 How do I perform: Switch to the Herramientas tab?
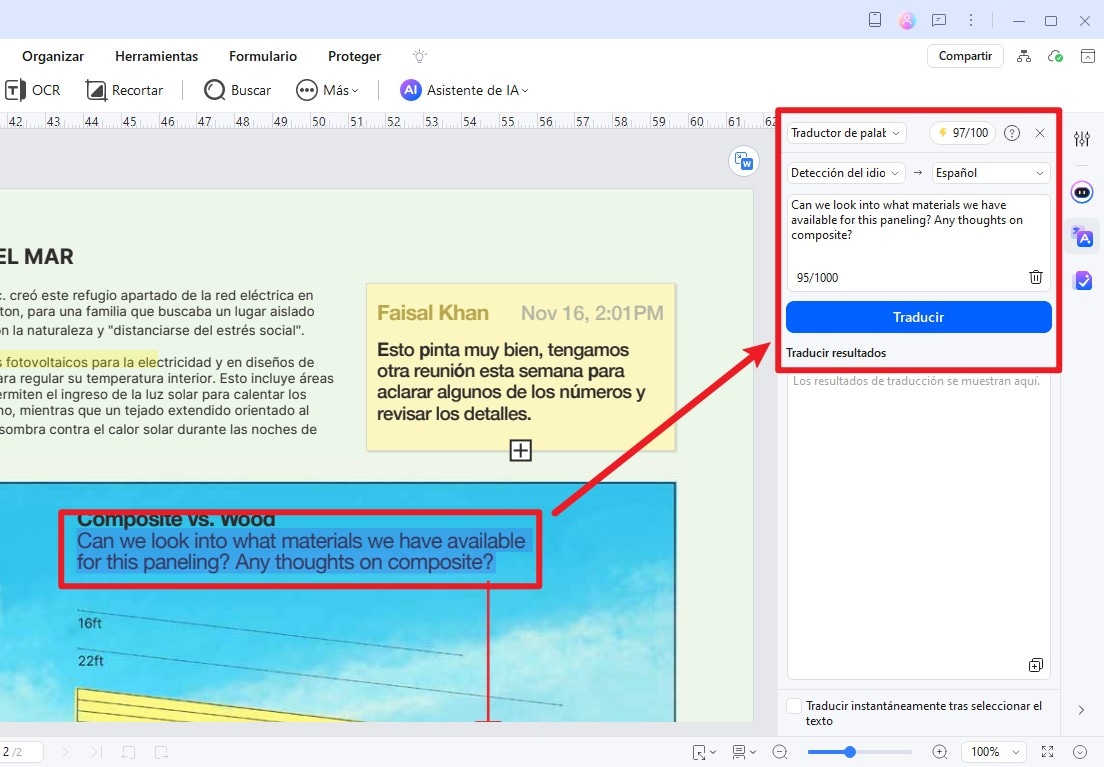click(156, 56)
